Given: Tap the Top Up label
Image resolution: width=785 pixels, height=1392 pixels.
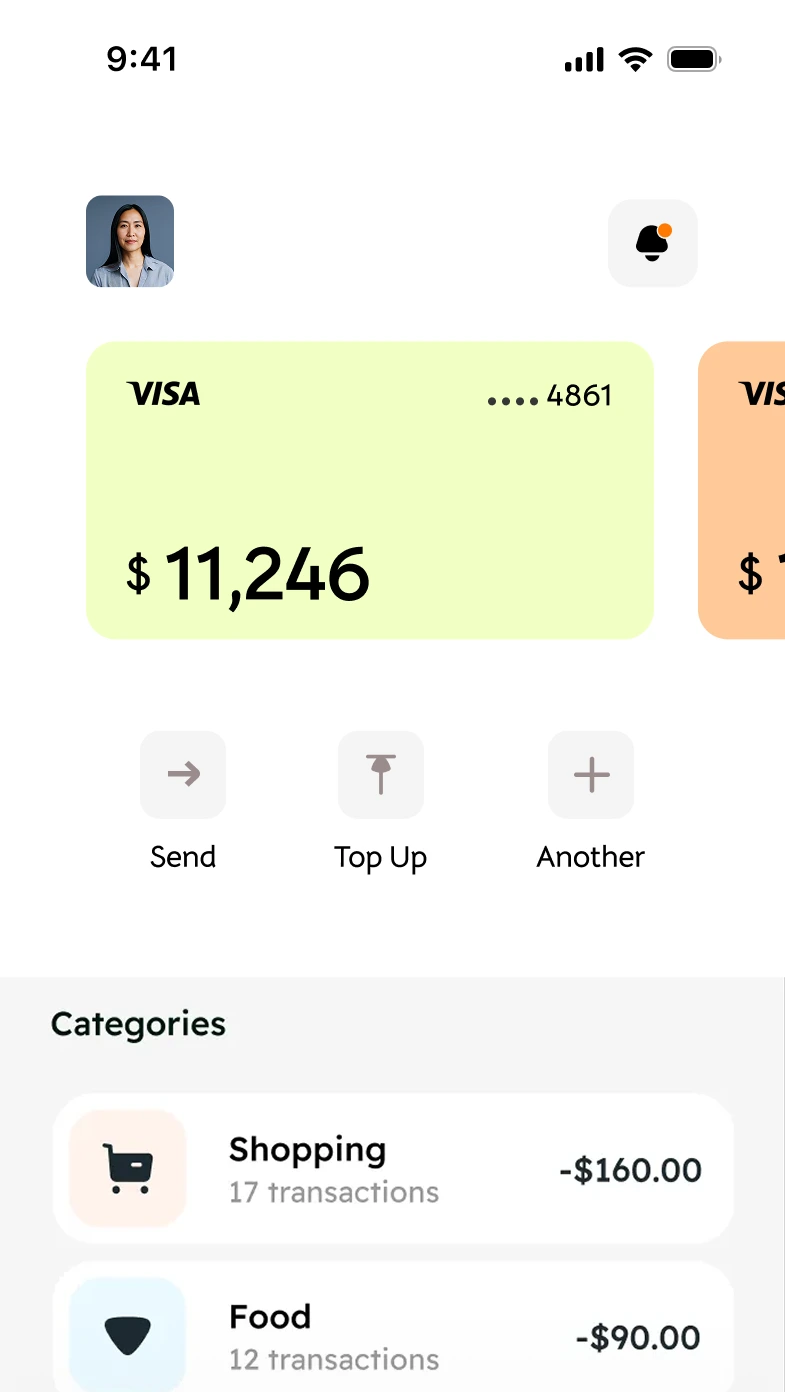Looking at the screenshot, I should coord(381,858).
